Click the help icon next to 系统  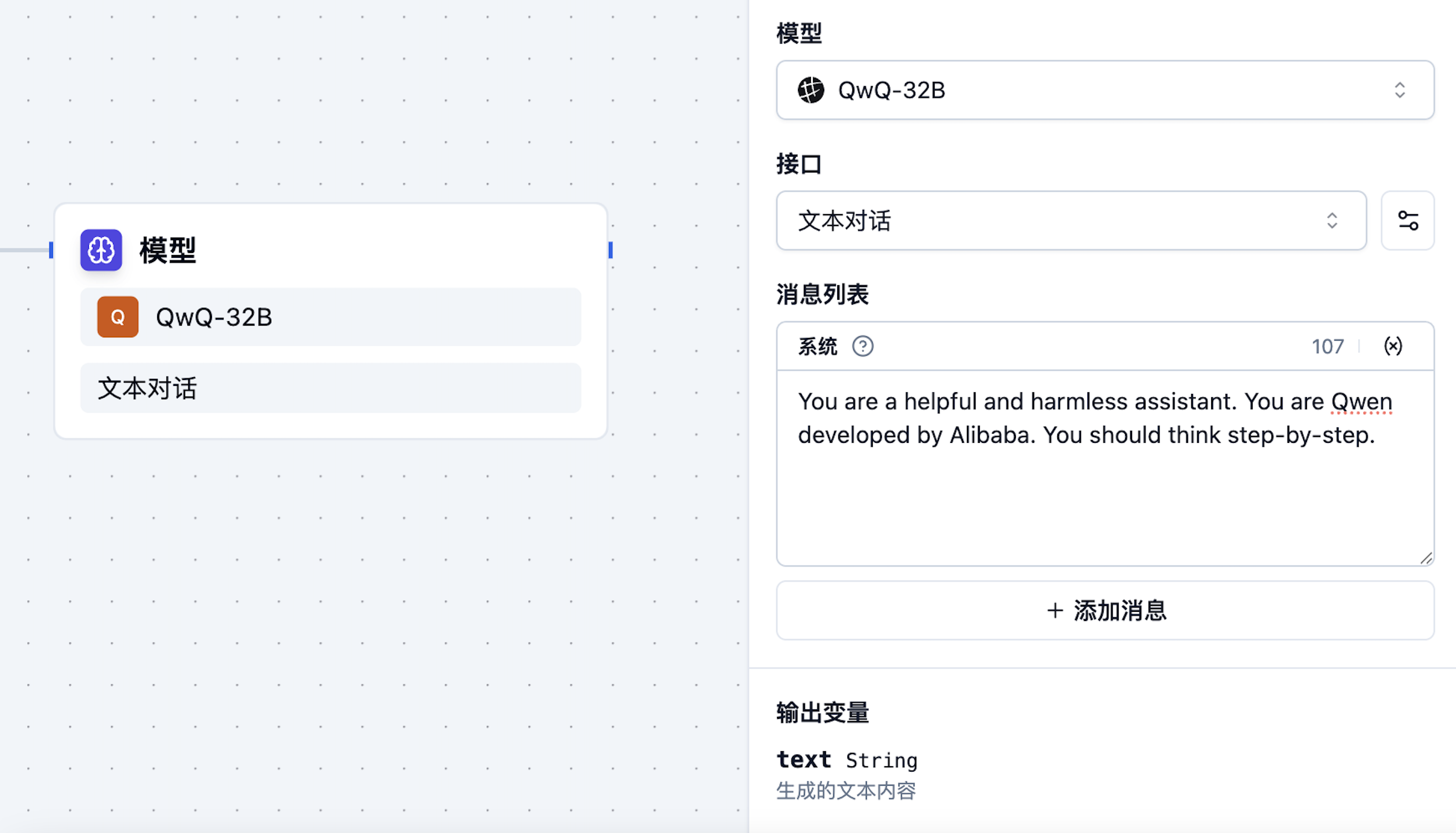[863, 346]
